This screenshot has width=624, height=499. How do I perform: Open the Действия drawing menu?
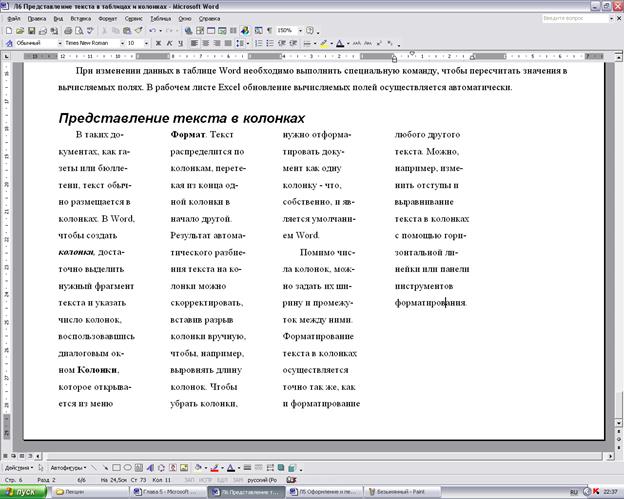(x=19, y=468)
